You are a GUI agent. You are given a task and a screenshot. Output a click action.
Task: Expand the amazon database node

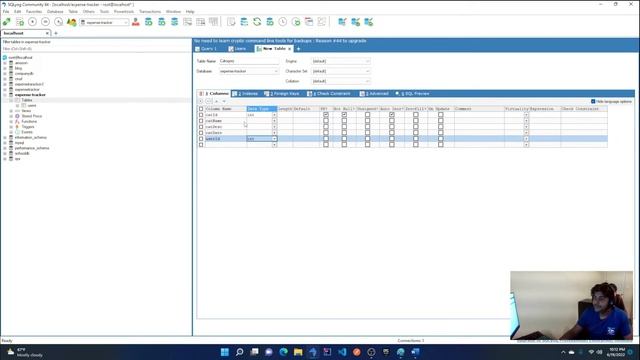click(x=5, y=63)
